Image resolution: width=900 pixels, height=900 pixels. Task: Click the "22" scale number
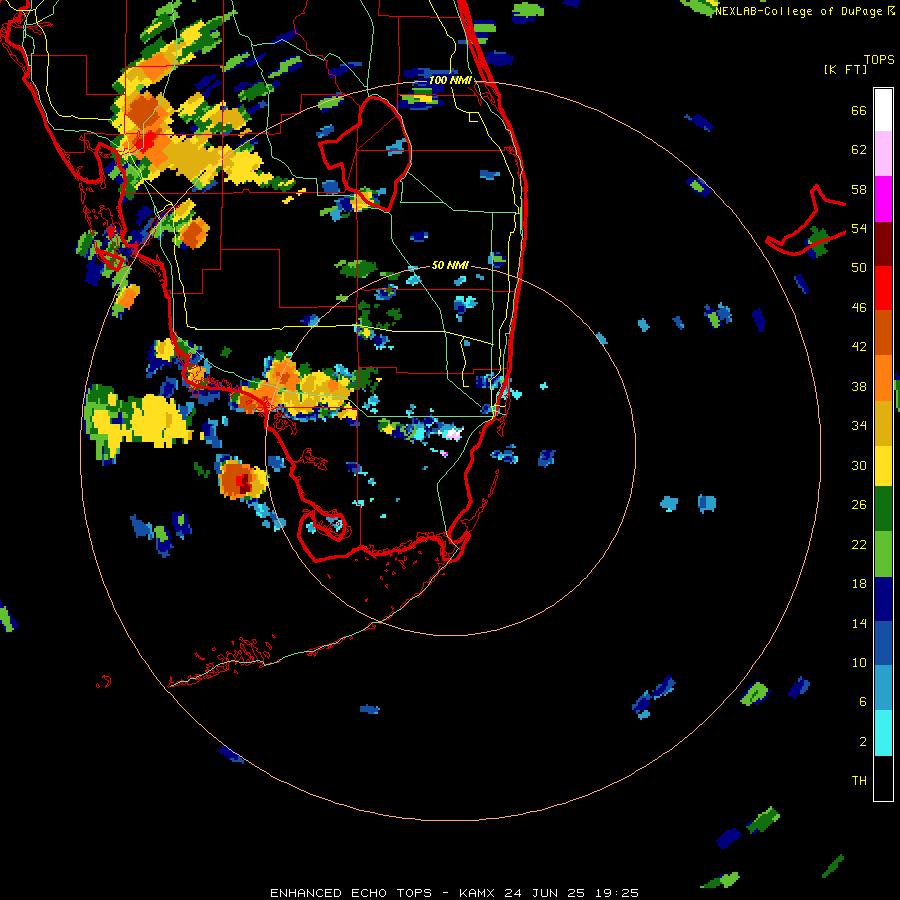coord(859,544)
